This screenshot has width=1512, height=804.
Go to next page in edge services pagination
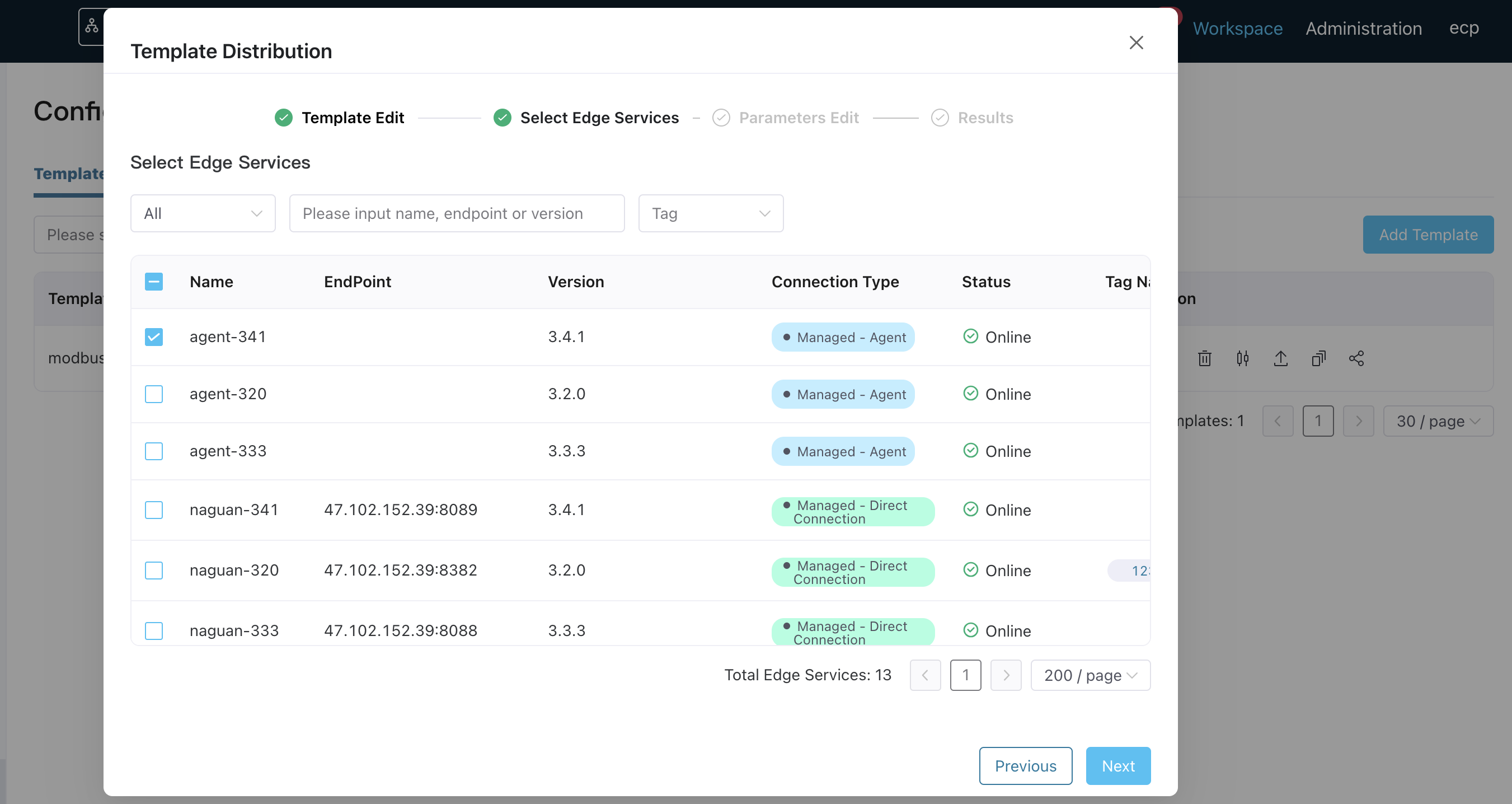click(x=1006, y=675)
